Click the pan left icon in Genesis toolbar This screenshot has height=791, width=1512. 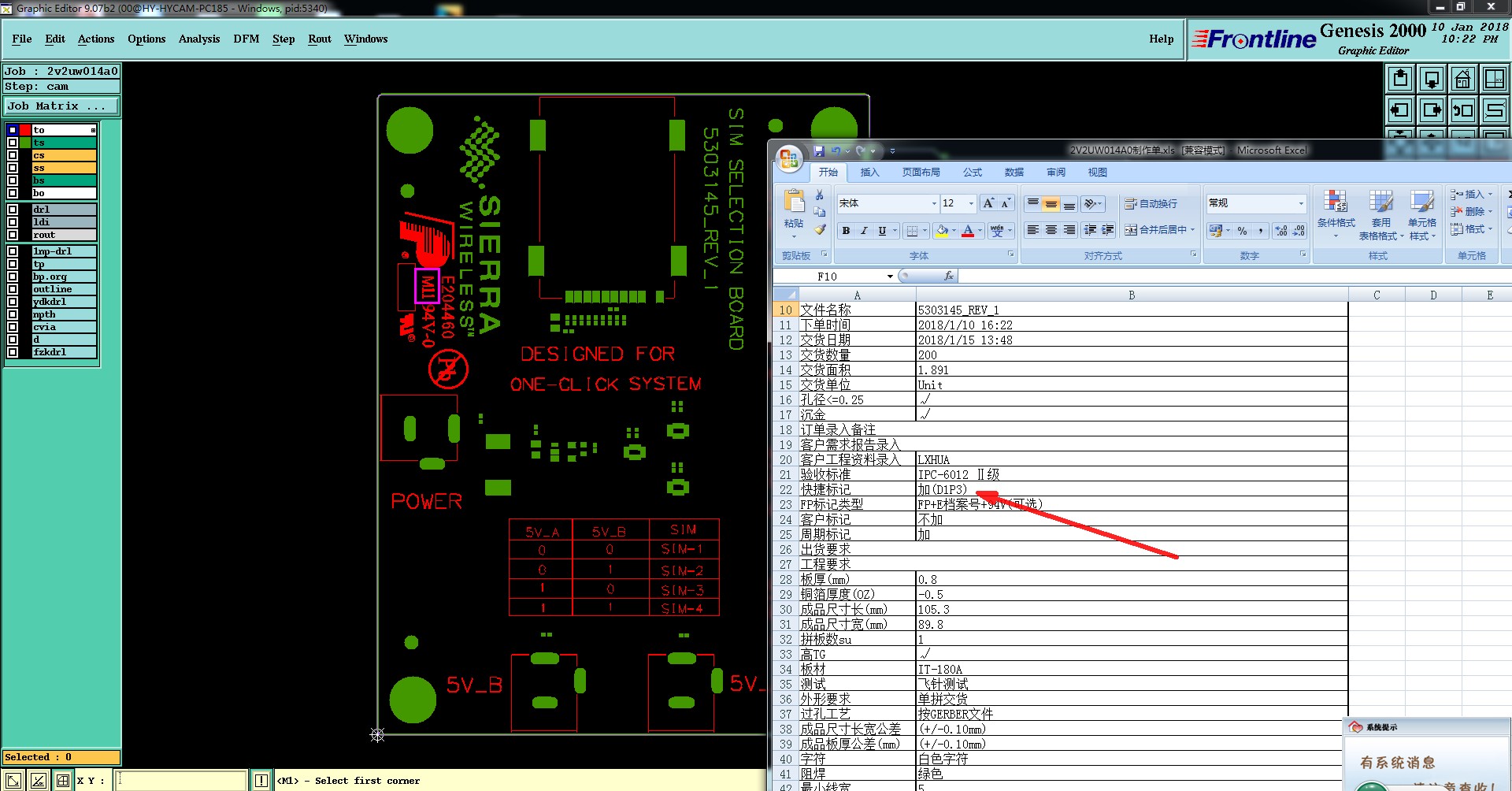click(x=1400, y=110)
